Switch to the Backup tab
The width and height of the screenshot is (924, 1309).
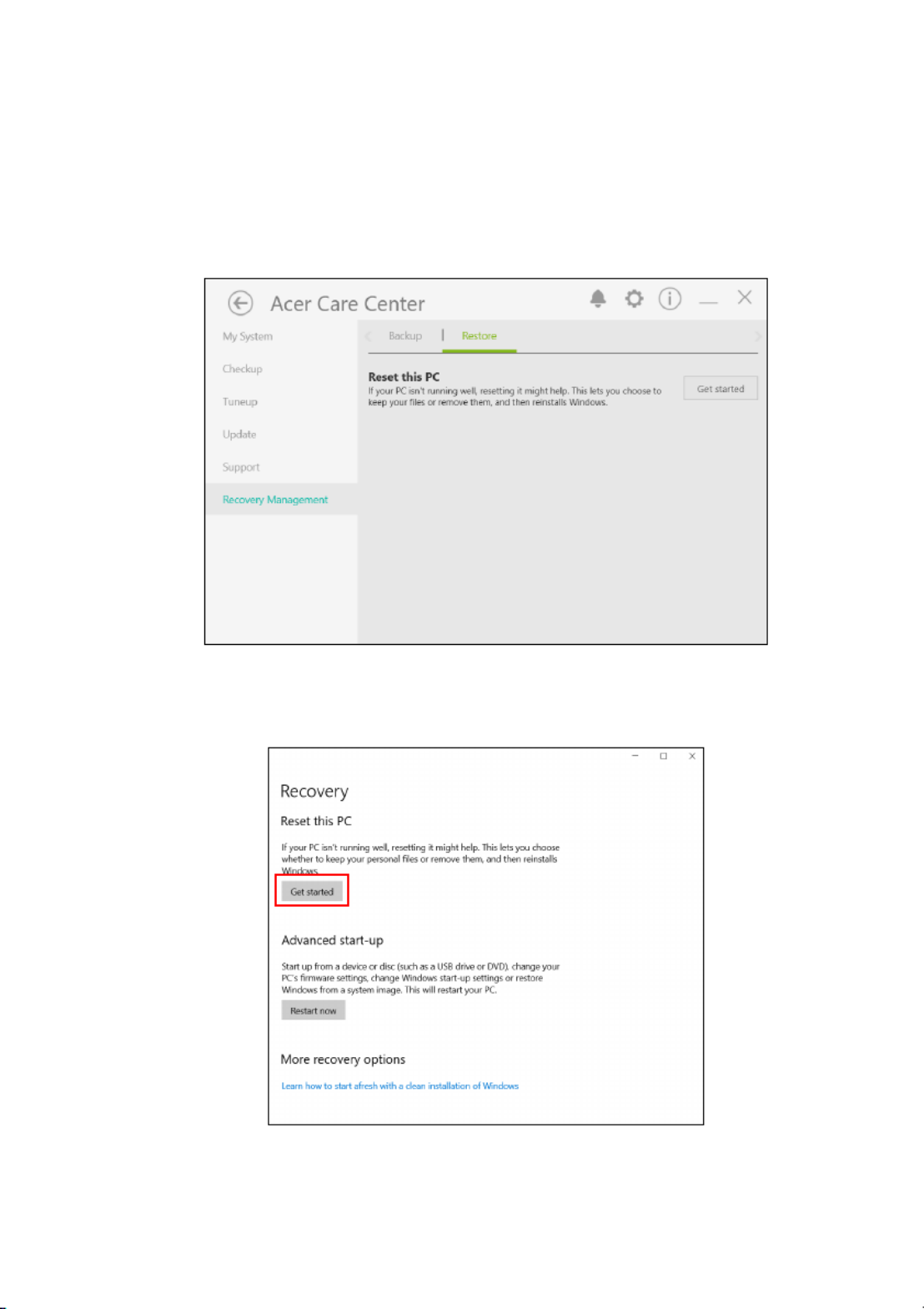click(405, 335)
